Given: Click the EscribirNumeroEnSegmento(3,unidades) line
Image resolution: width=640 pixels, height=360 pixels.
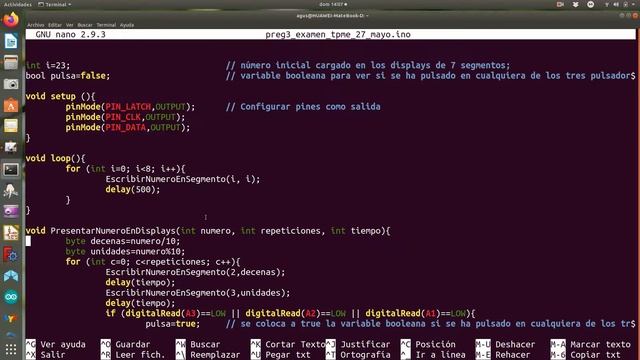Looking at the screenshot, I should [x=198, y=293].
